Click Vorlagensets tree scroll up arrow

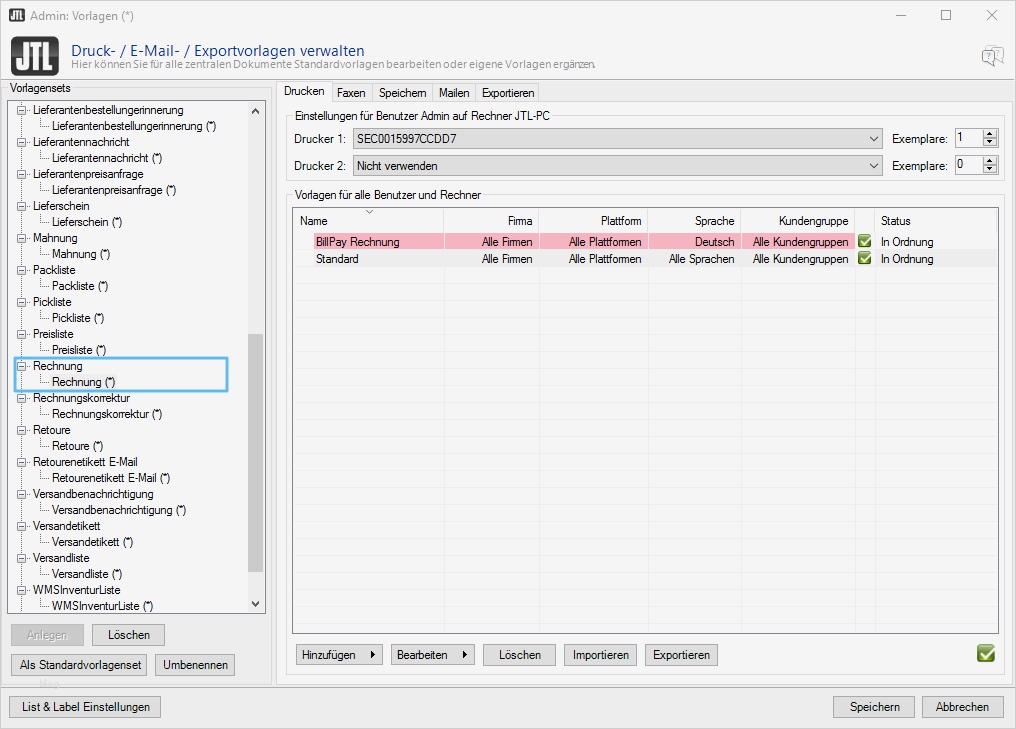point(255,111)
